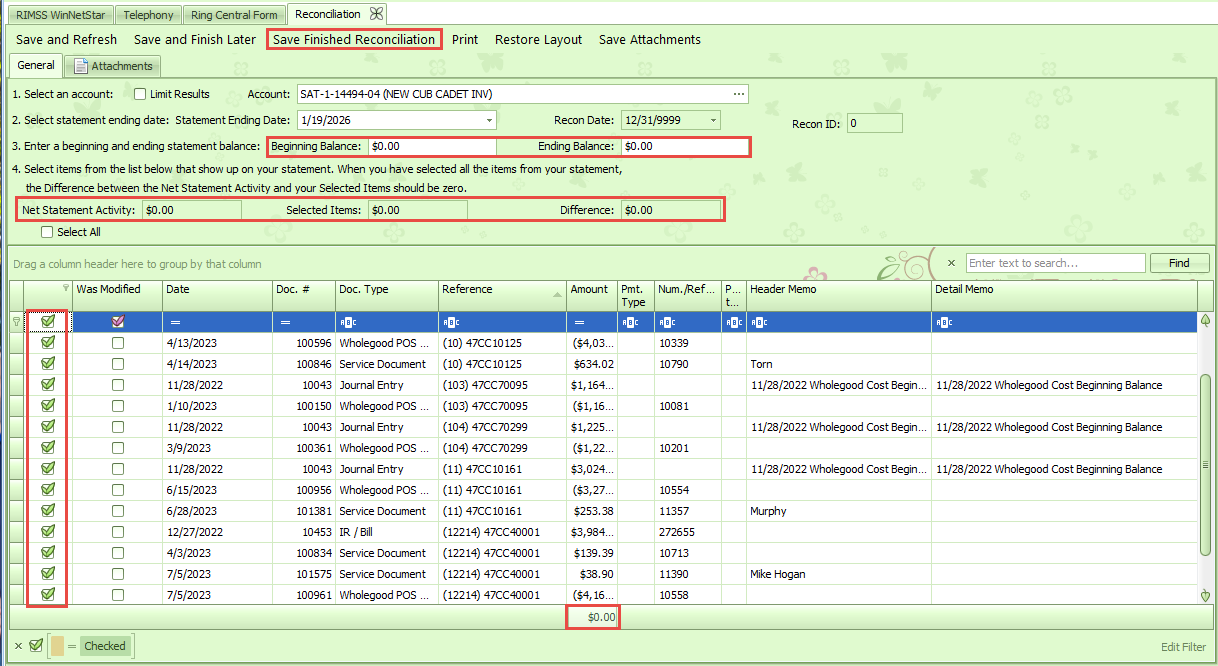Click the Attachments tab document icon

[81, 66]
